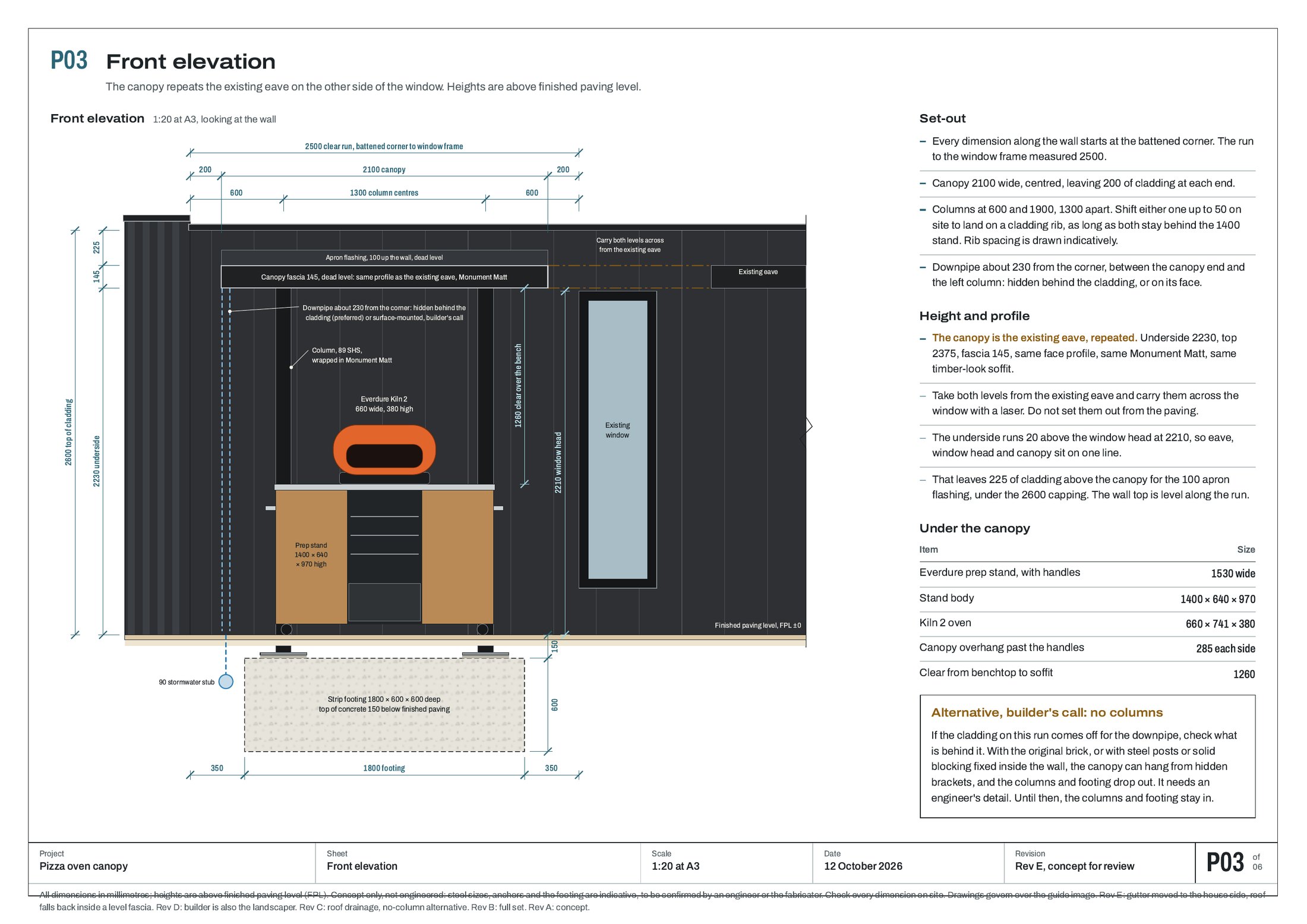Select the 'Canopy fascia 145, dead level' bar
This screenshot has height=924, width=1307.
coord(384,277)
